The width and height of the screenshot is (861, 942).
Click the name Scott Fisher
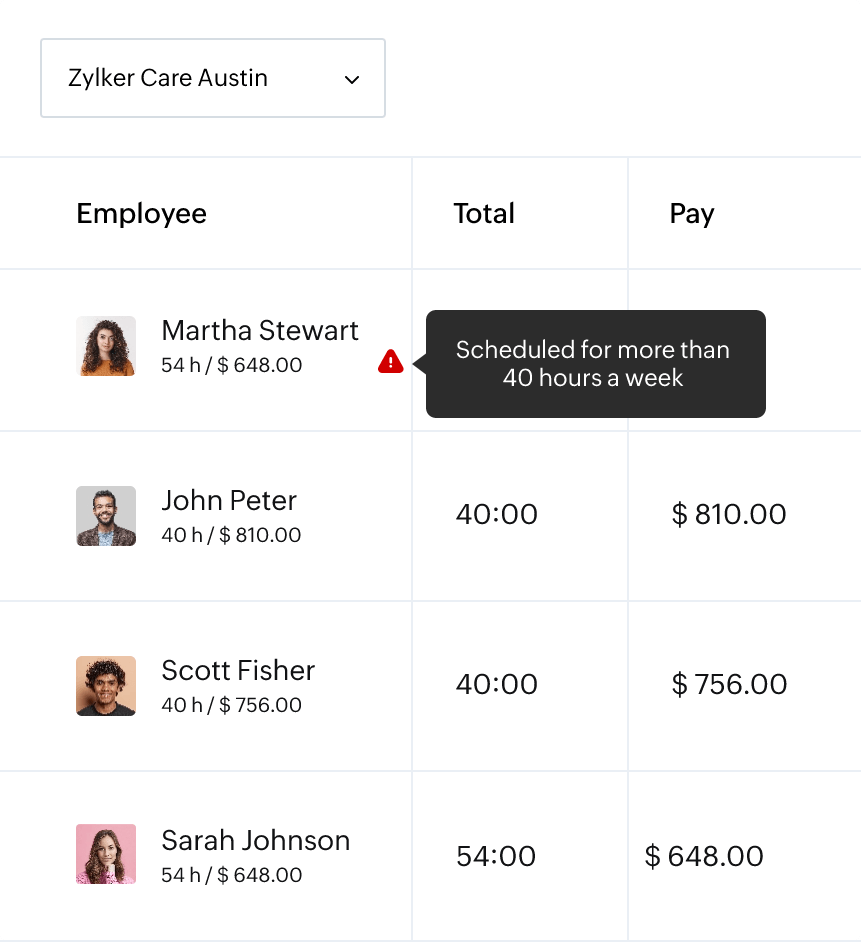click(238, 671)
